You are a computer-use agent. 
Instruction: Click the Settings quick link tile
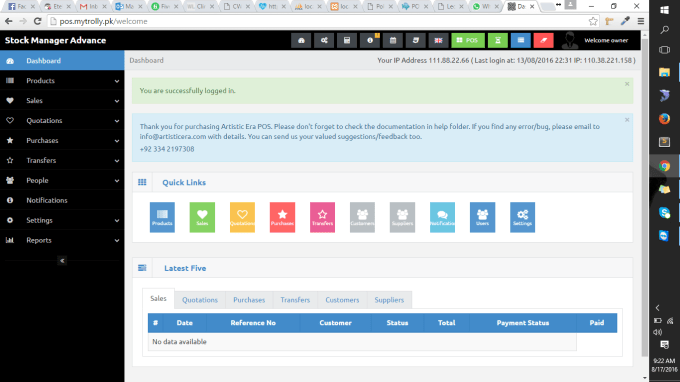[x=523, y=217]
